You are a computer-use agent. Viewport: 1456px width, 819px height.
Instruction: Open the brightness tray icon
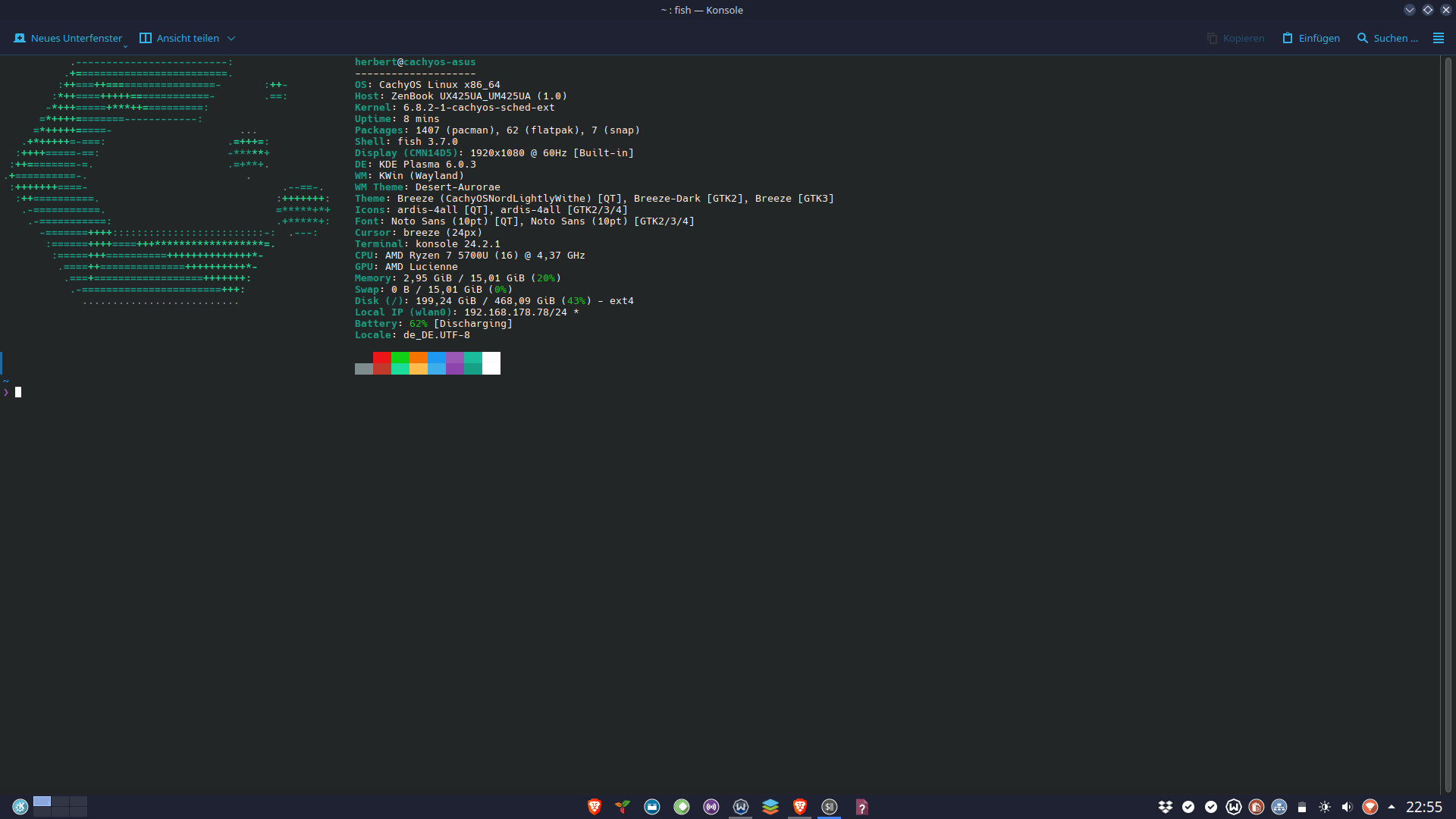pyautogui.click(x=1324, y=807)
